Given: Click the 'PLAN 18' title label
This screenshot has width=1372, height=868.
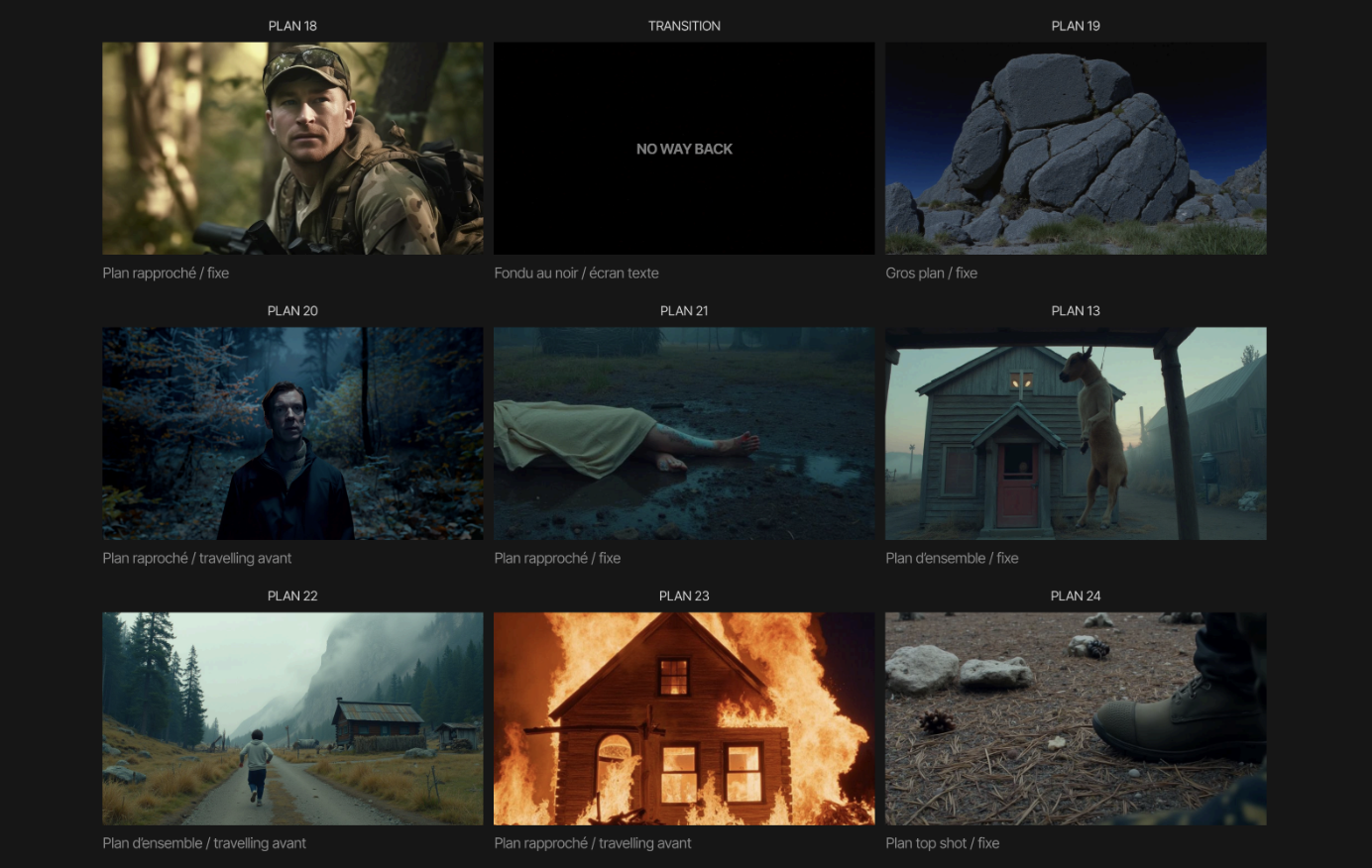Looking at the screenshot, I should point(292,26).
